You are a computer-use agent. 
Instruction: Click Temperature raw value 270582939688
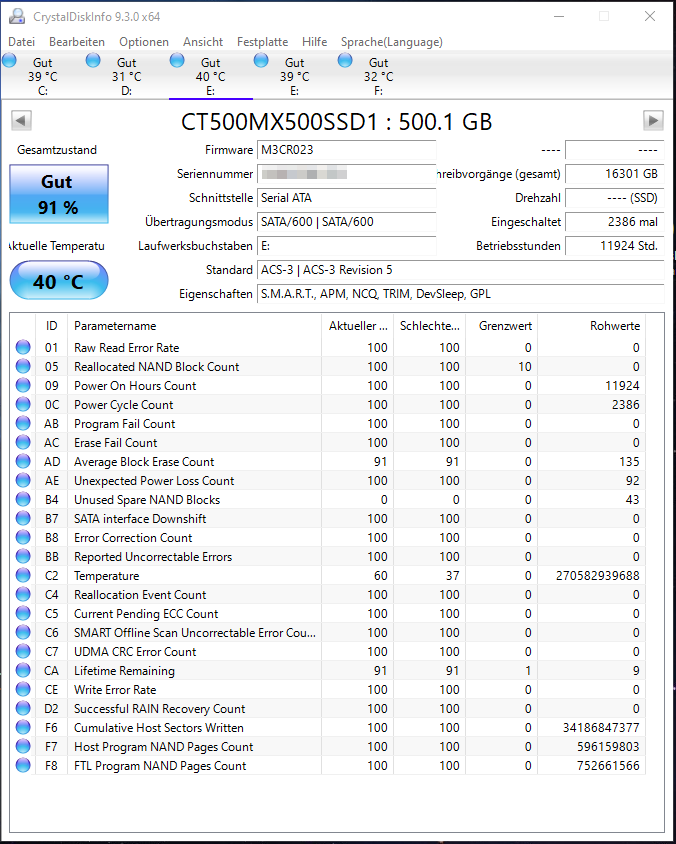pyautogui.click(x=597, y=575)
